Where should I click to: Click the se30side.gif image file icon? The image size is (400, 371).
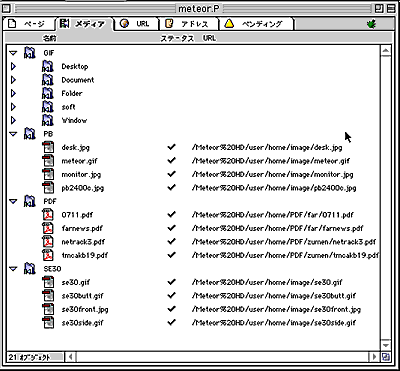pyautogui.click(x=48, y=323)
